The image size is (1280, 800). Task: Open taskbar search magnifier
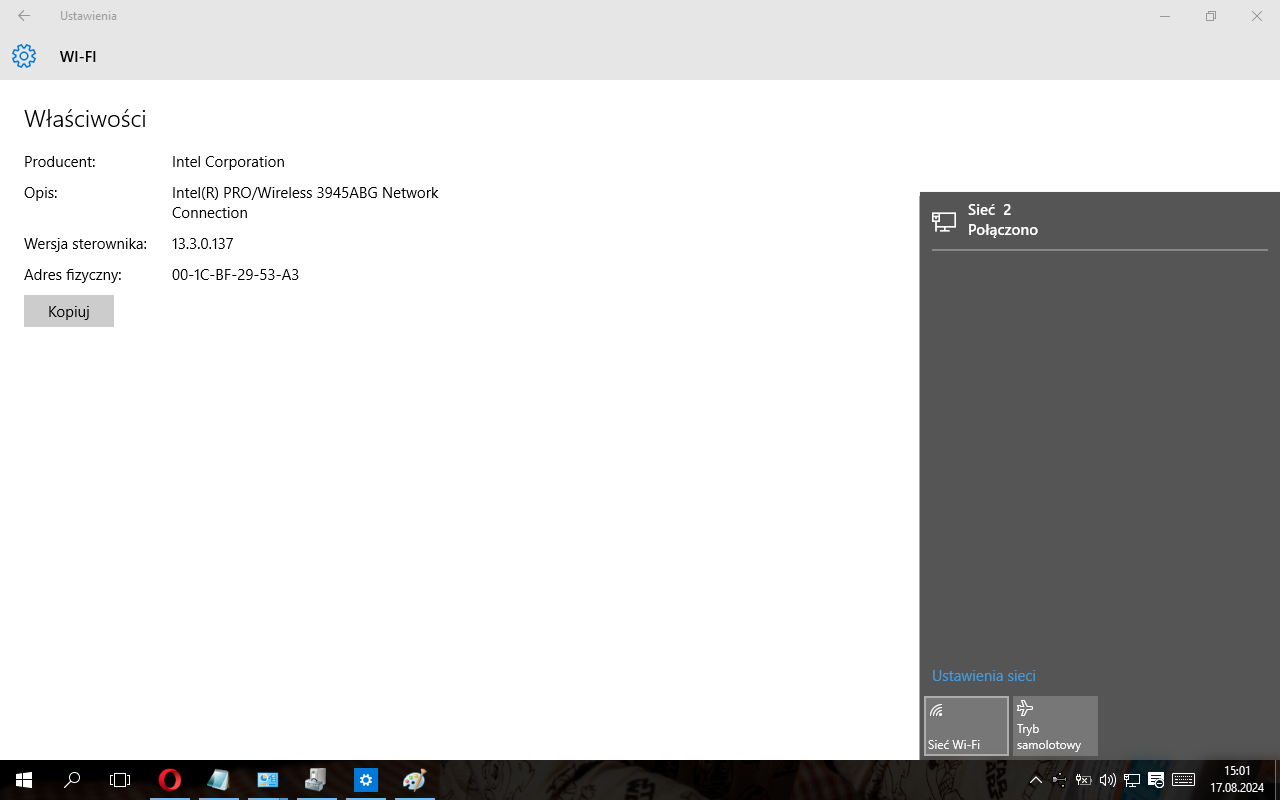[x=72, y=780]
